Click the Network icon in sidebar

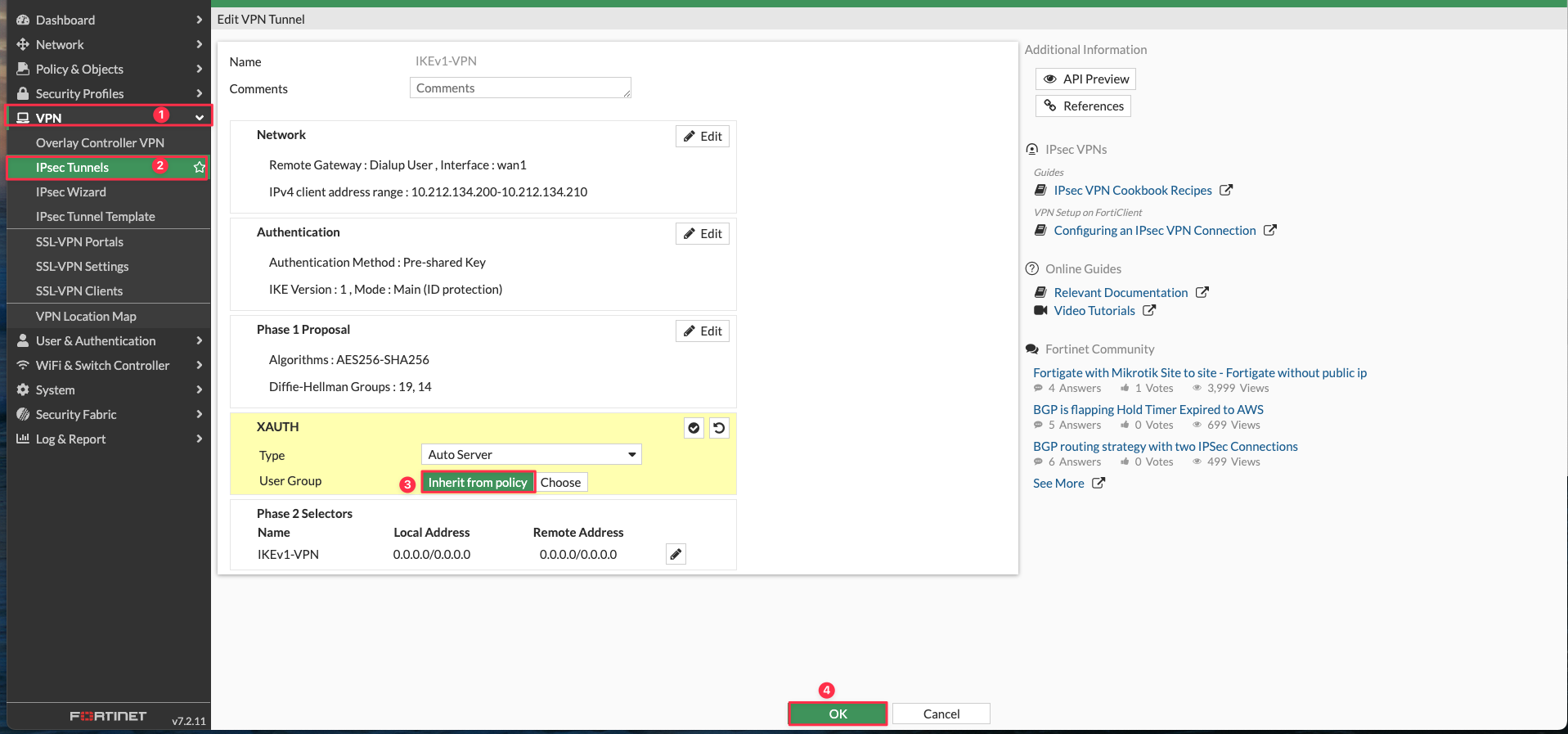[23, 44]
